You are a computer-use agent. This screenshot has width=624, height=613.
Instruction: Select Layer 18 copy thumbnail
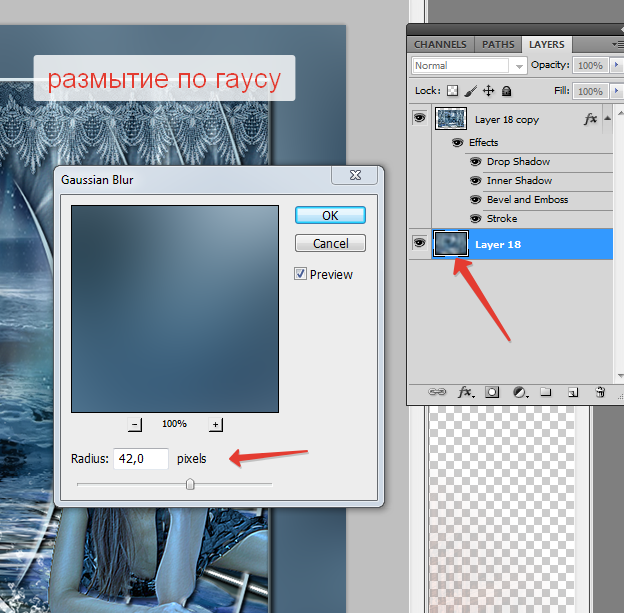[450, 119]
